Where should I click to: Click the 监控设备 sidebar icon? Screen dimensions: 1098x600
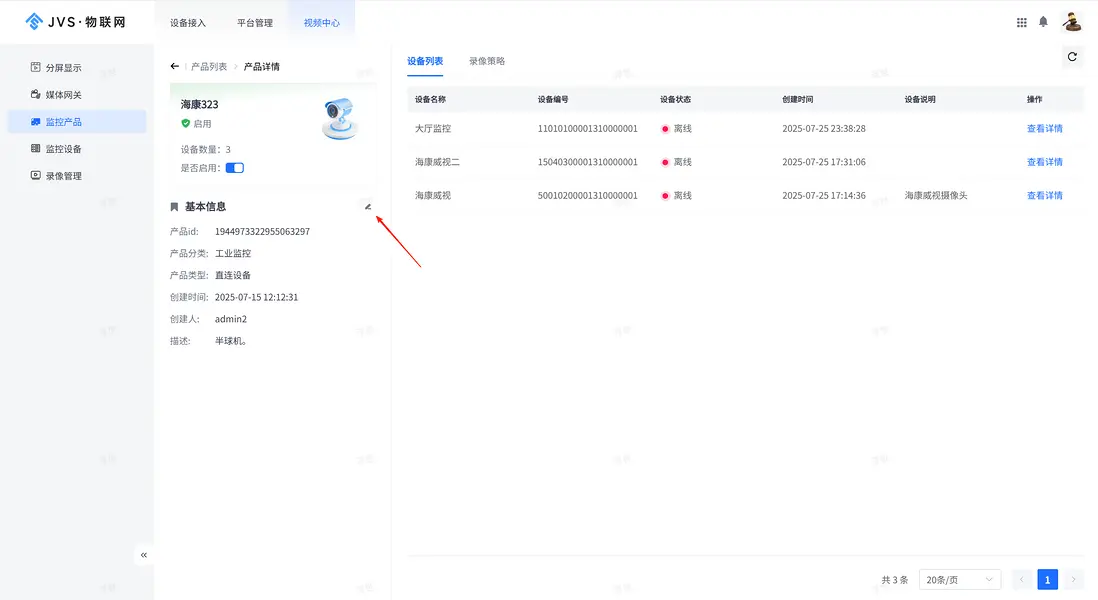click(36, 148)
